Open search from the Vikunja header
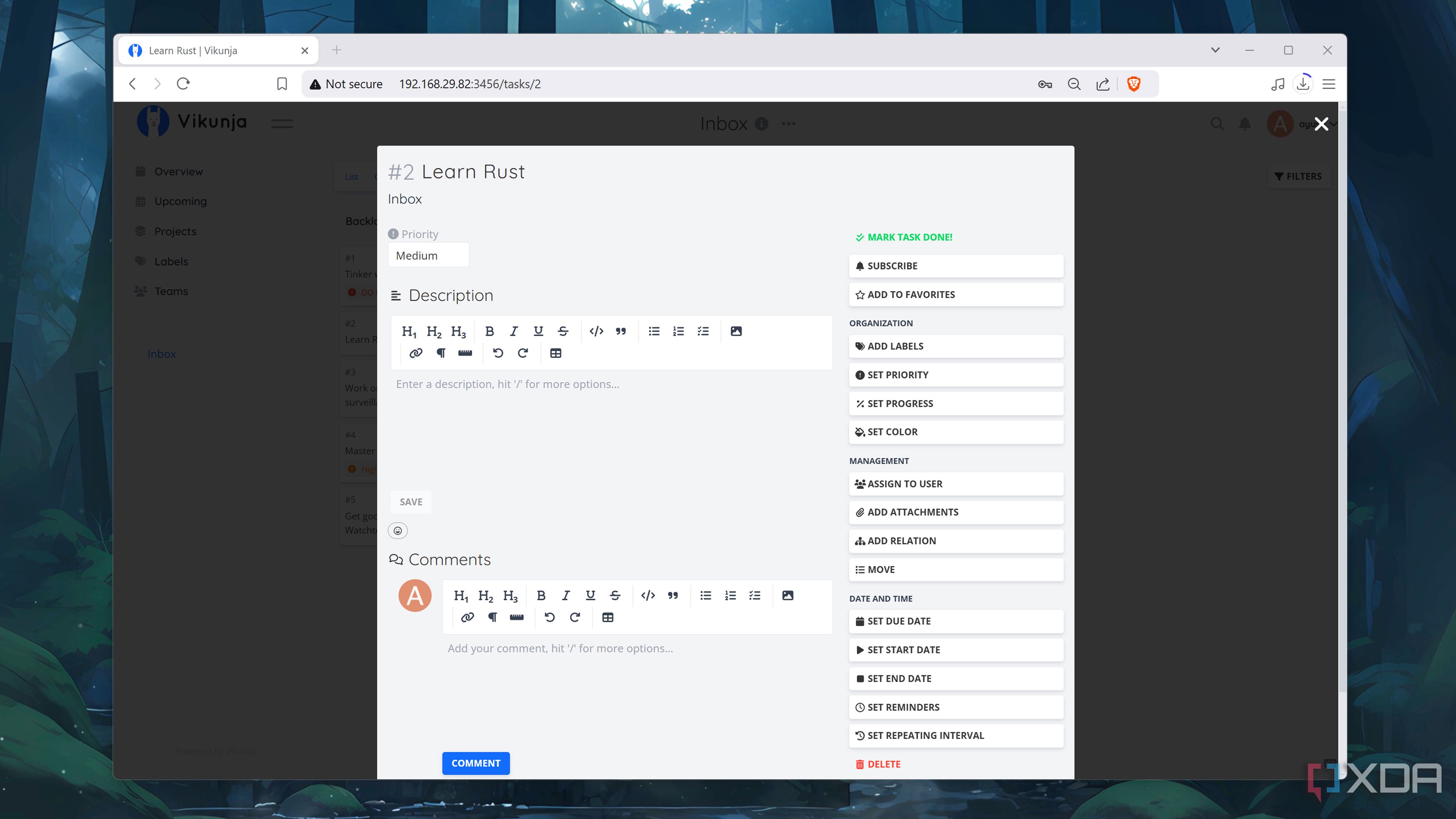This screenshot has width=1456, height=819. tap(1218, 124)
